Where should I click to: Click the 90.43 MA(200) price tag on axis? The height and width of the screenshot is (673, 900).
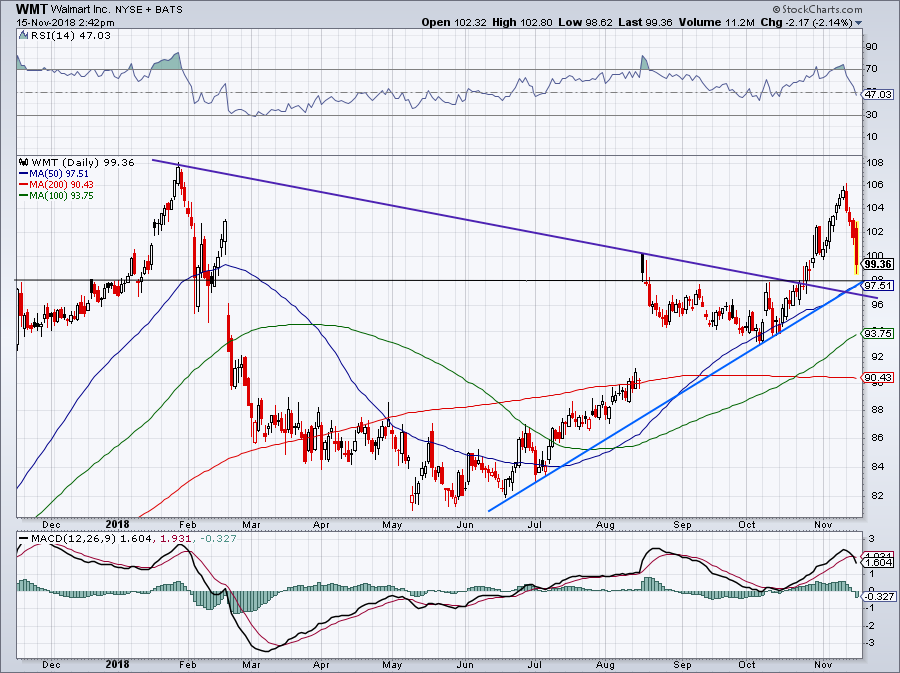coord(879,377)
